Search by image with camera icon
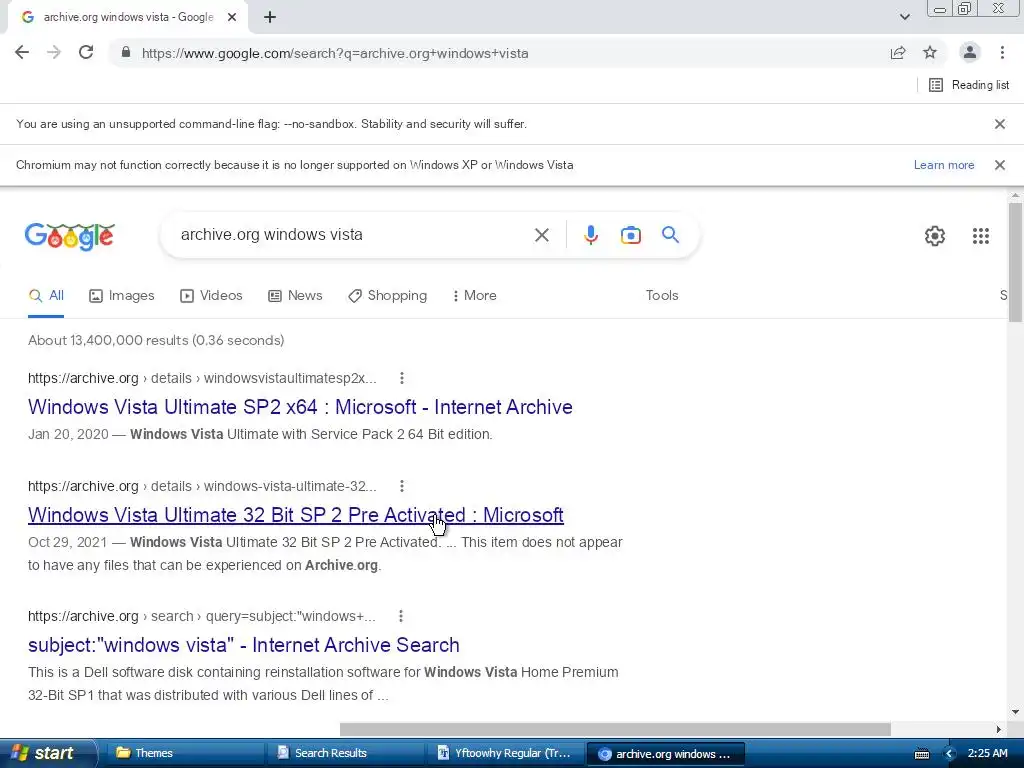 [630, 235]
